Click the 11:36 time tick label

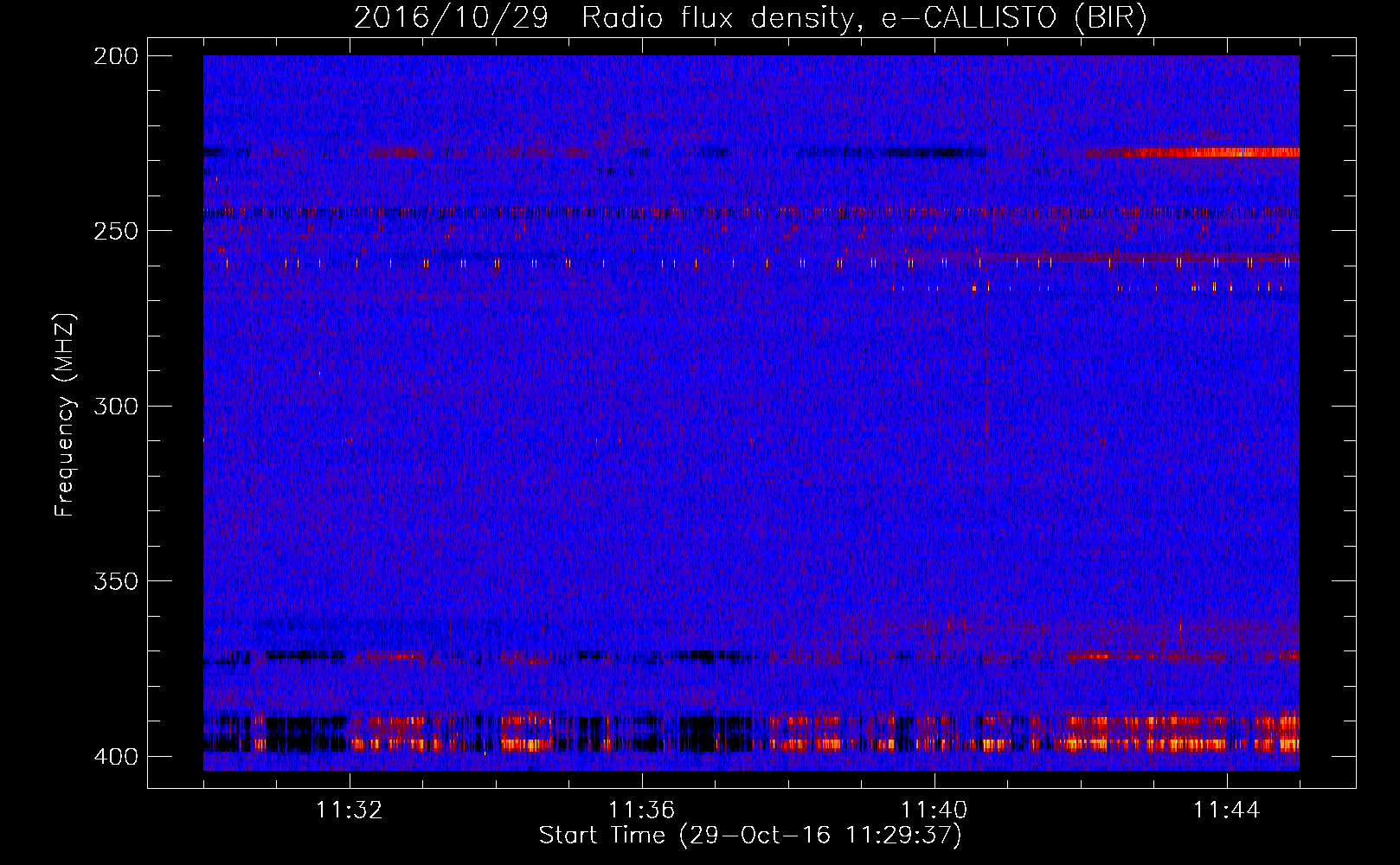[642, 811]
